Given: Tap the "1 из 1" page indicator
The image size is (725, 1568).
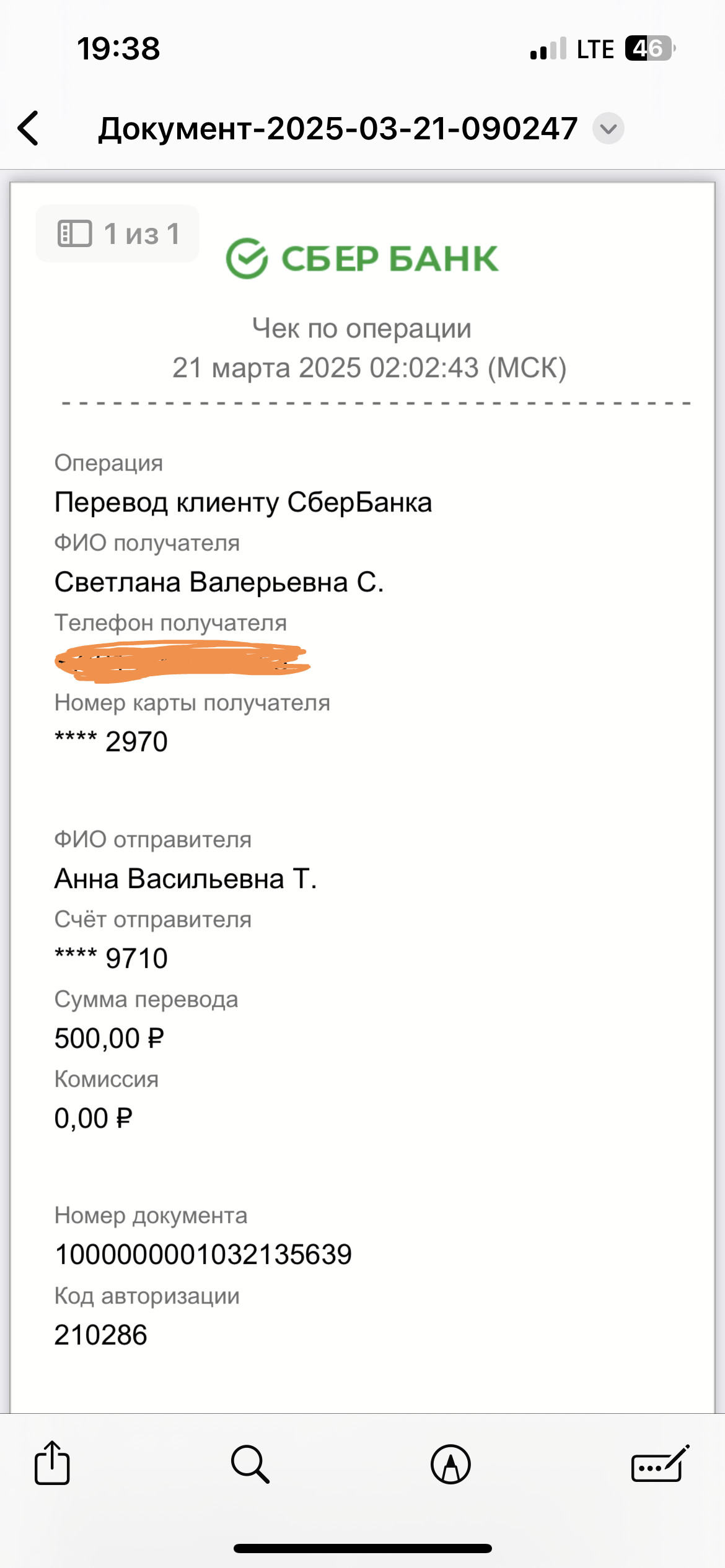Looking at the screenshot, I should 142,233.
